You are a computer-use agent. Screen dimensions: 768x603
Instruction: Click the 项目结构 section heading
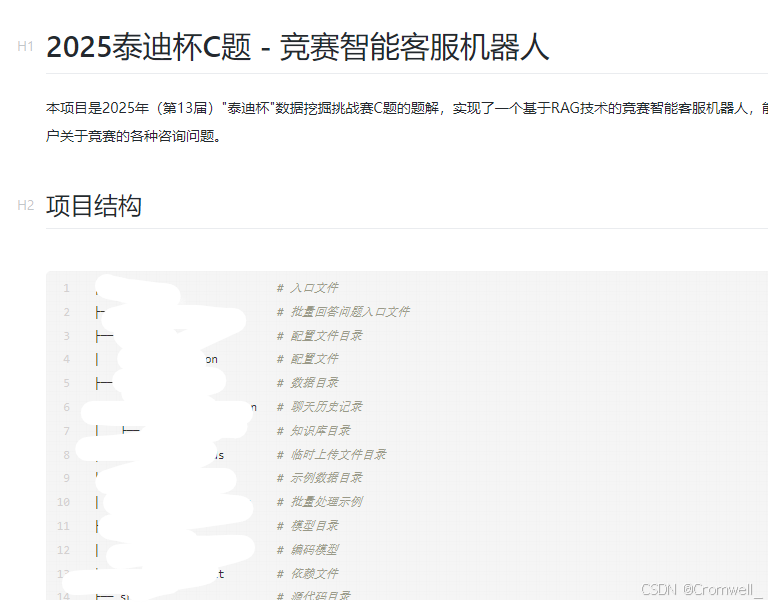[x=94, y=205]
